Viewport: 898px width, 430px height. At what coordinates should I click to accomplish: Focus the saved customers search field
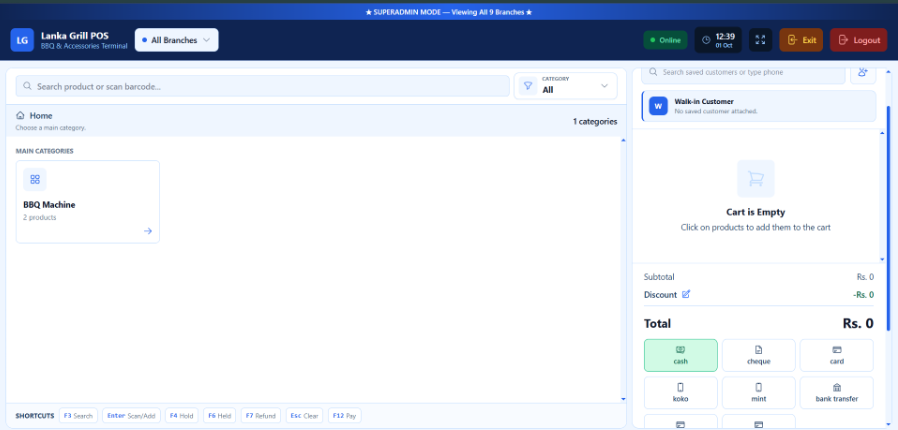point(743,73)
